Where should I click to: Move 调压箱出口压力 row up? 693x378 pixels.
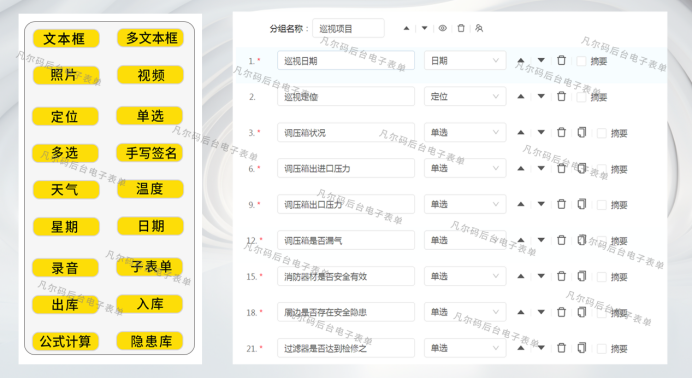(521, 204)
